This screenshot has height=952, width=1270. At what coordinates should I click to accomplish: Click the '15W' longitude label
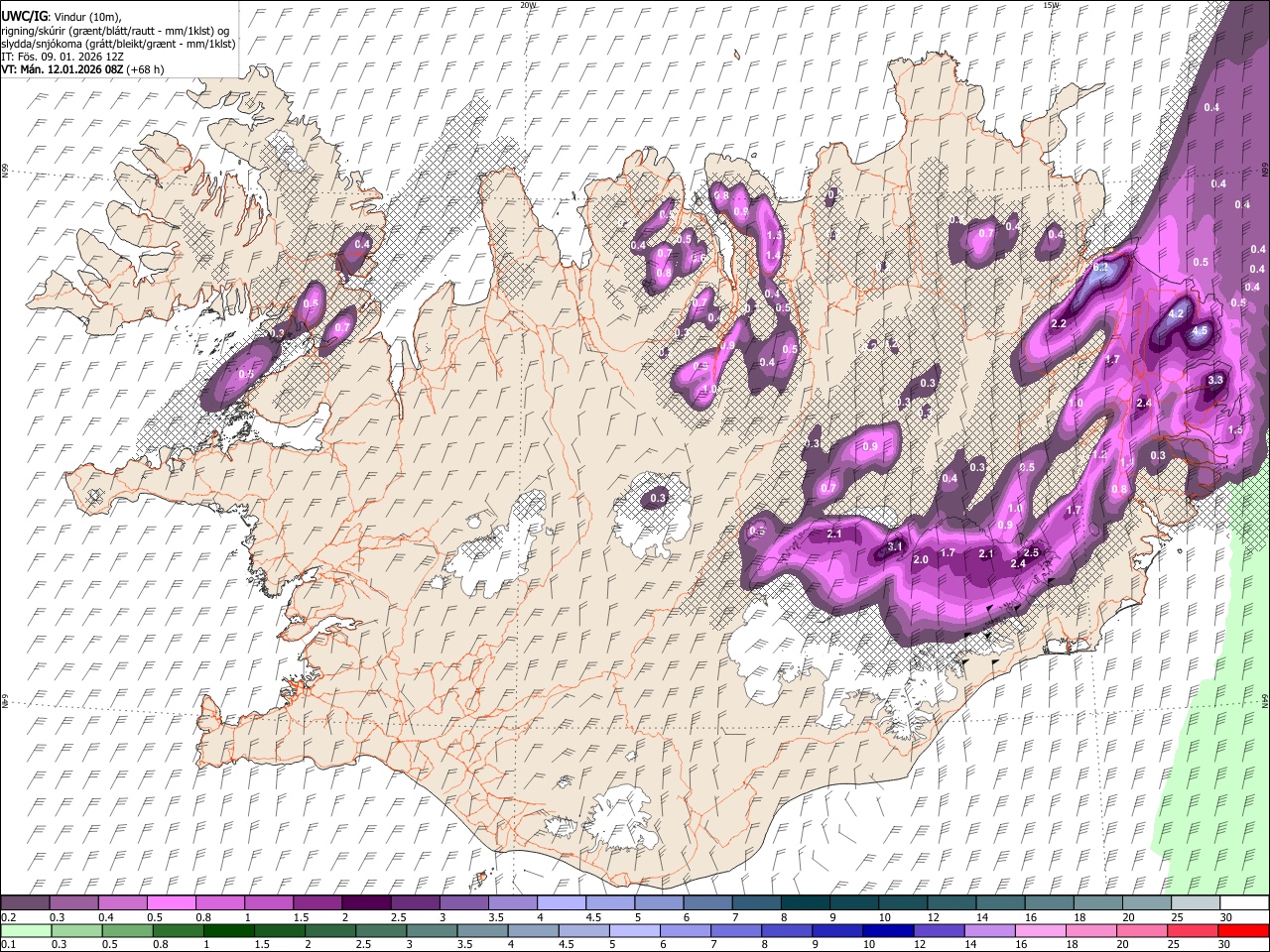pos(1050,5)
